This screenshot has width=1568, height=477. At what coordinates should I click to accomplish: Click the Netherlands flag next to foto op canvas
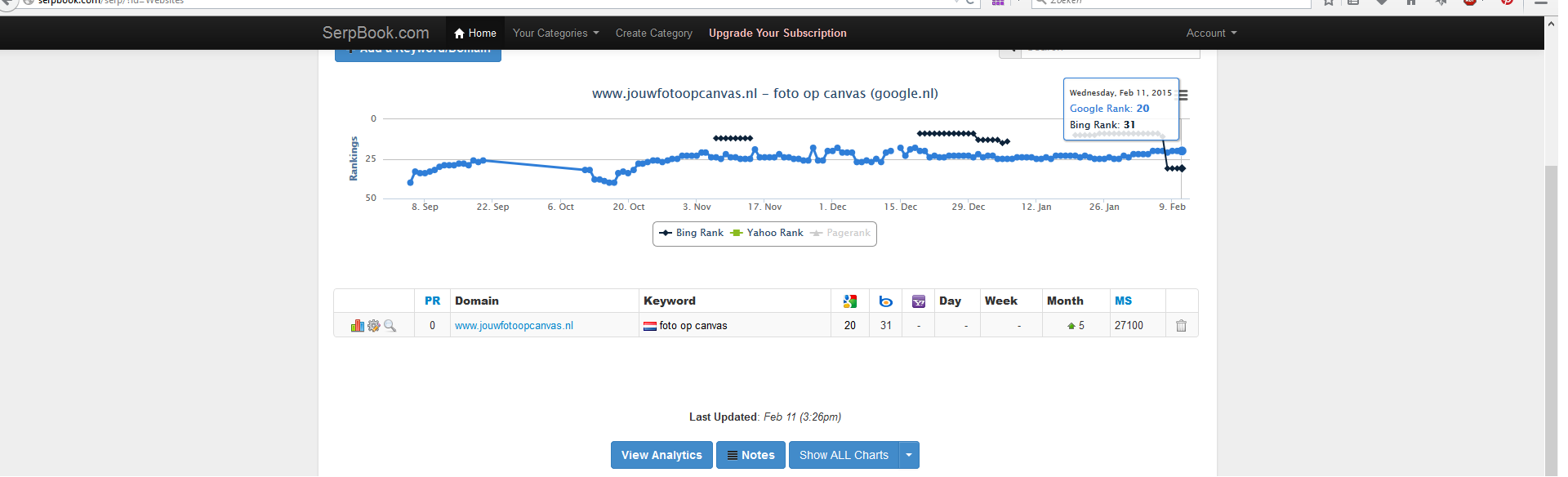pos(650,326)
